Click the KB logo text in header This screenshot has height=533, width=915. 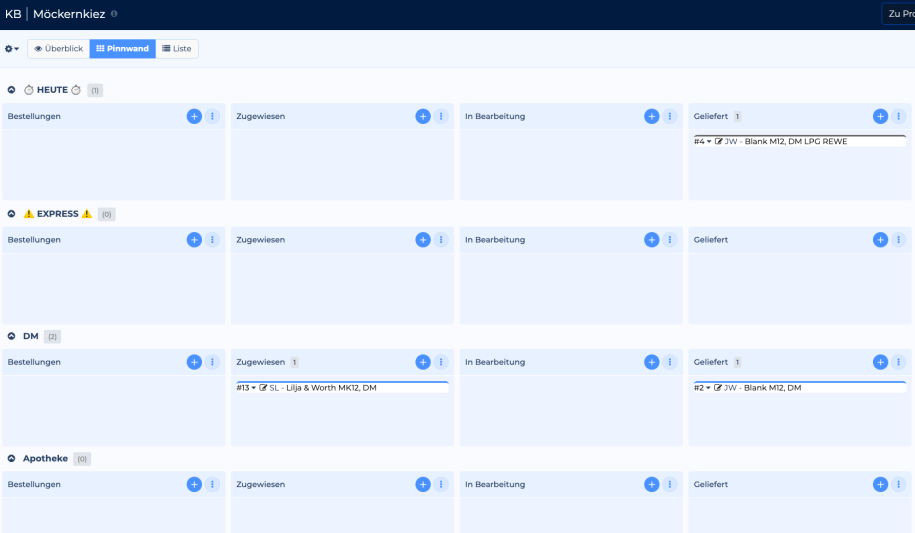click(13, 14)
